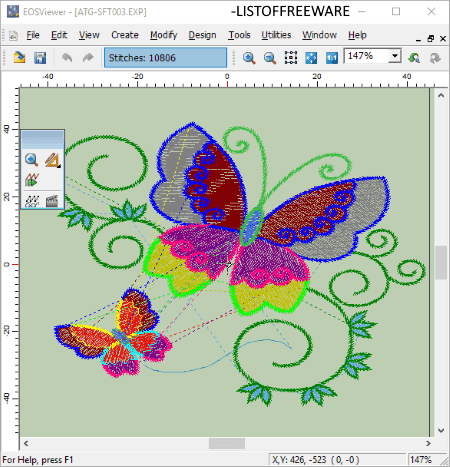Viewport: 450px width, 467px height.
Task: Start the stitch playback simulator icon
Action: click(32, 180)
